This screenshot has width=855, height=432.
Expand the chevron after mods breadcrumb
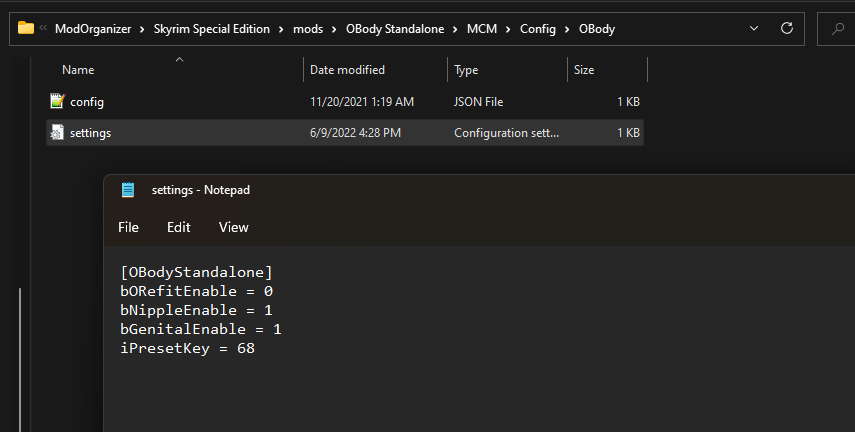[x=334, y=29]
